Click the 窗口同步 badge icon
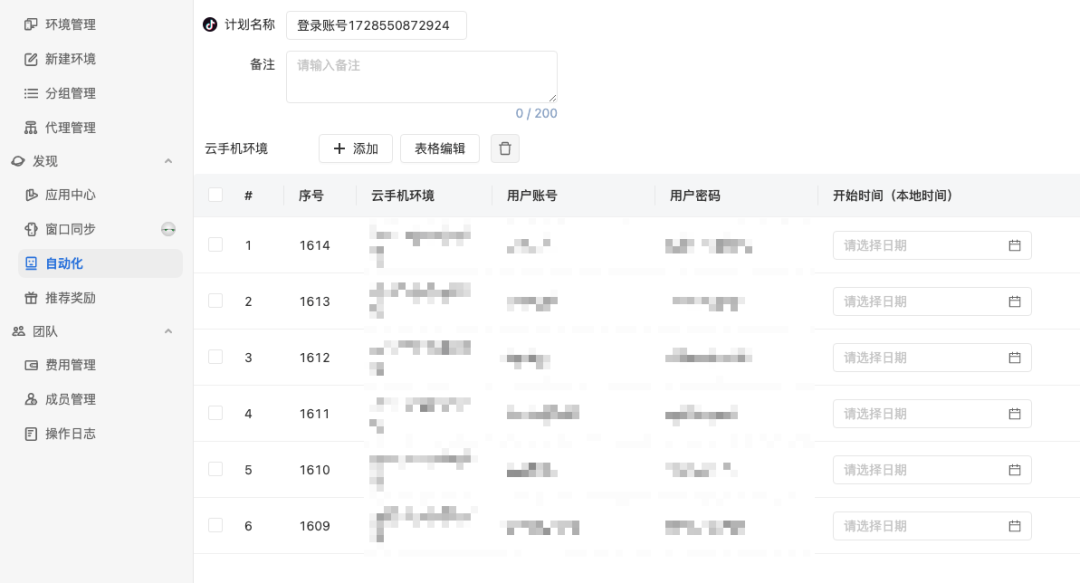The height and width of the screenshot is (583, 1080). (169, 230)
